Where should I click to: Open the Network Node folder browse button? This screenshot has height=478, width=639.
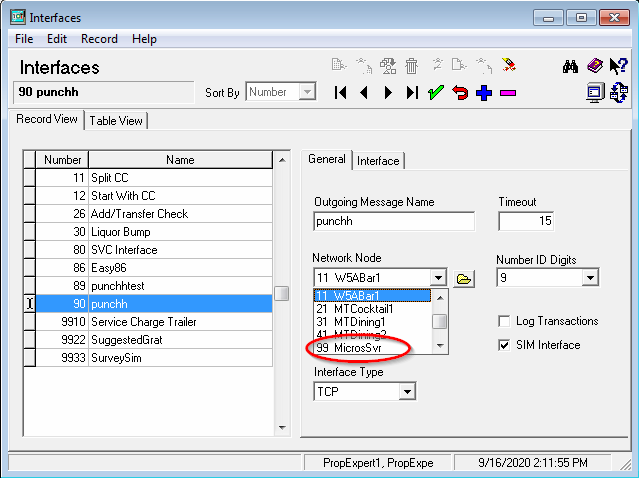(x=464, y=279)
